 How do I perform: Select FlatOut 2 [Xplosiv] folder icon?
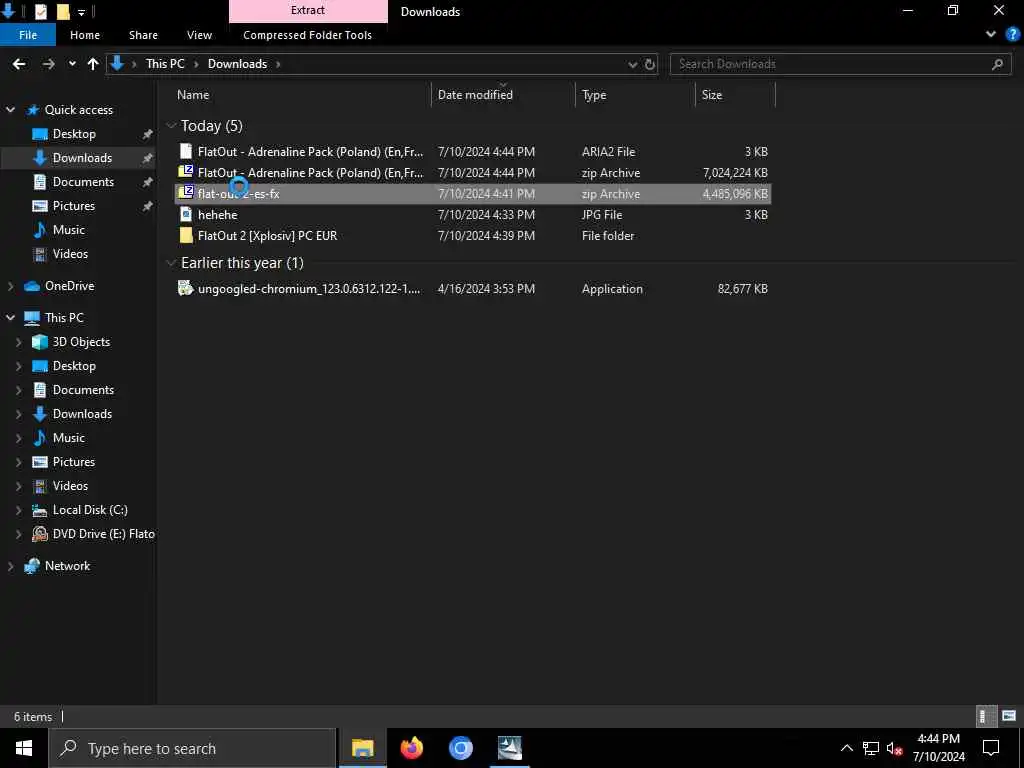[186, 235]
